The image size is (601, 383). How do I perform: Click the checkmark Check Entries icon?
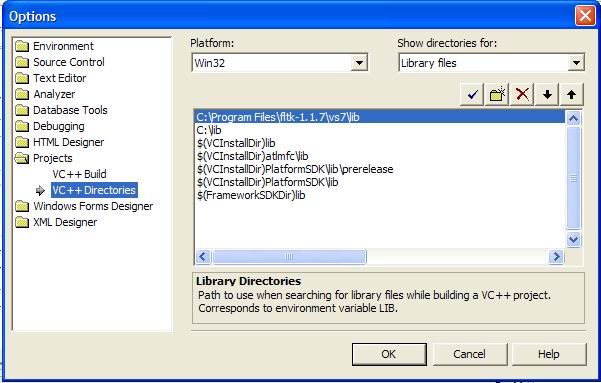point(472,94)
